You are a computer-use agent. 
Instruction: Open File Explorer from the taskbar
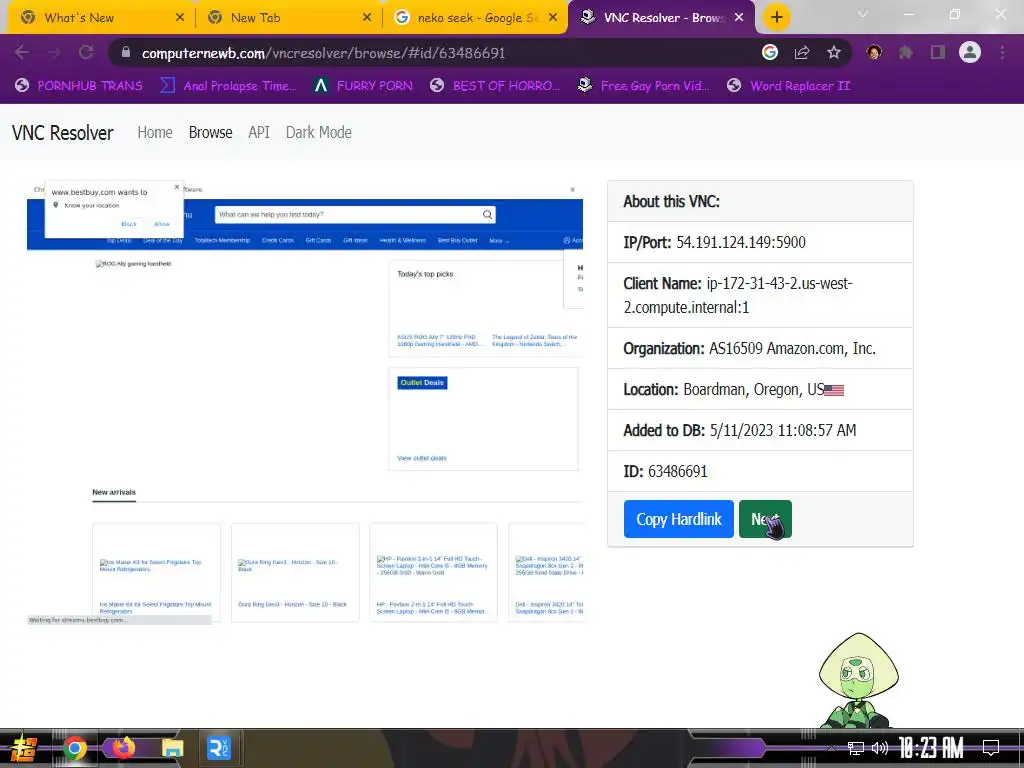172,748
